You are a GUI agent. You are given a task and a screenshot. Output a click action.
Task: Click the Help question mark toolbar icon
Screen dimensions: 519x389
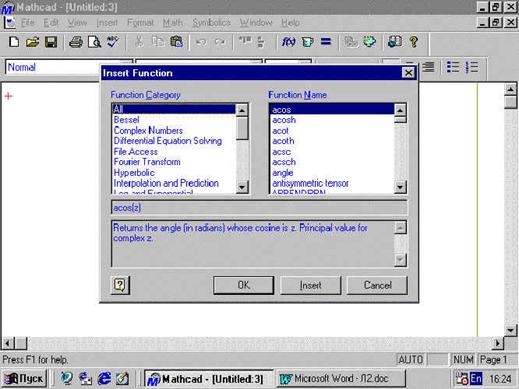click(414, 42)
